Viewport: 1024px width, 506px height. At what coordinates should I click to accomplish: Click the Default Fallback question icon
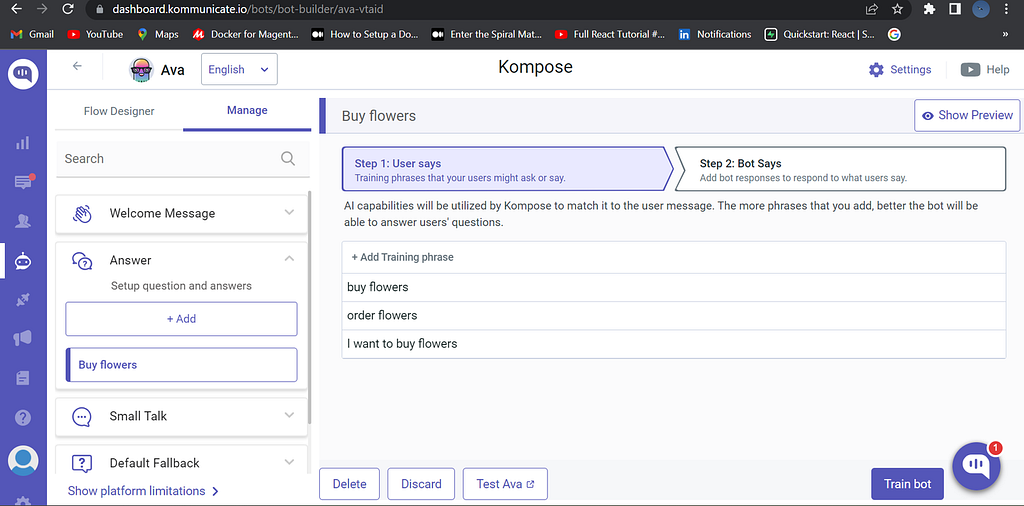(82, 463)
